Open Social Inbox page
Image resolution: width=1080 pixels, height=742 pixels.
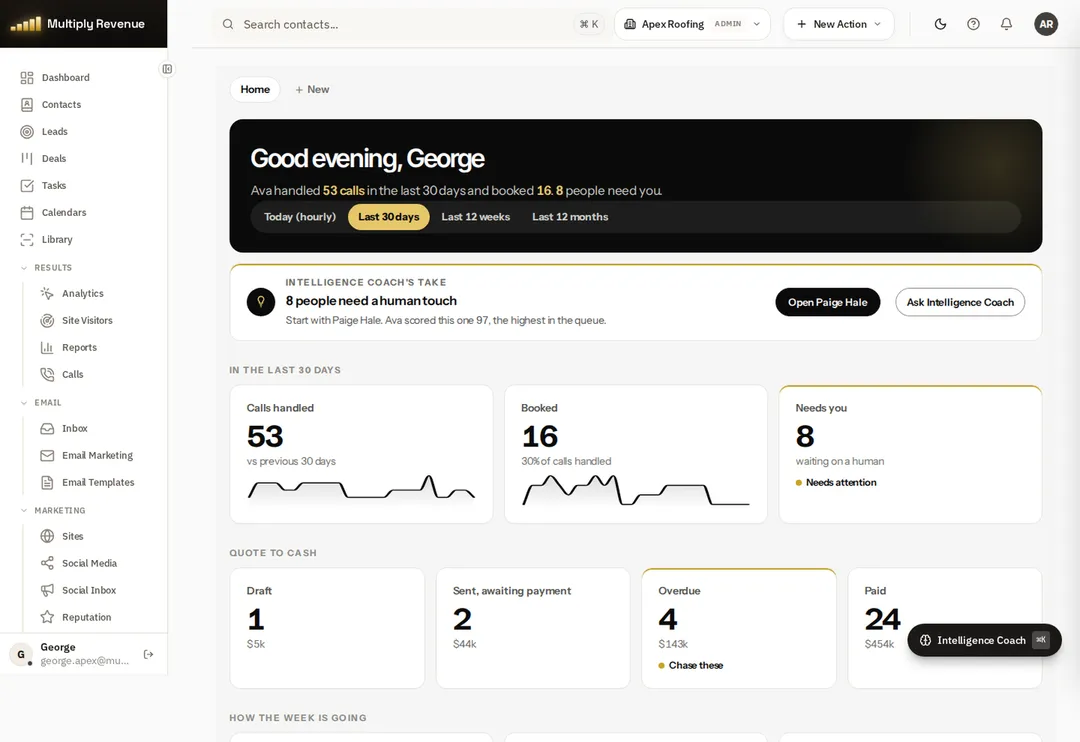(89, 590)
